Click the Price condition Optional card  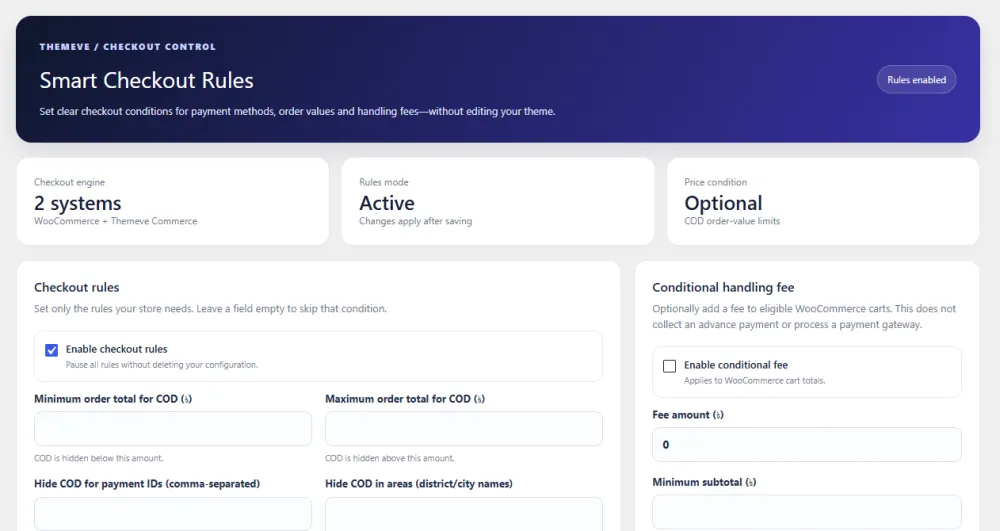[823, 201]
